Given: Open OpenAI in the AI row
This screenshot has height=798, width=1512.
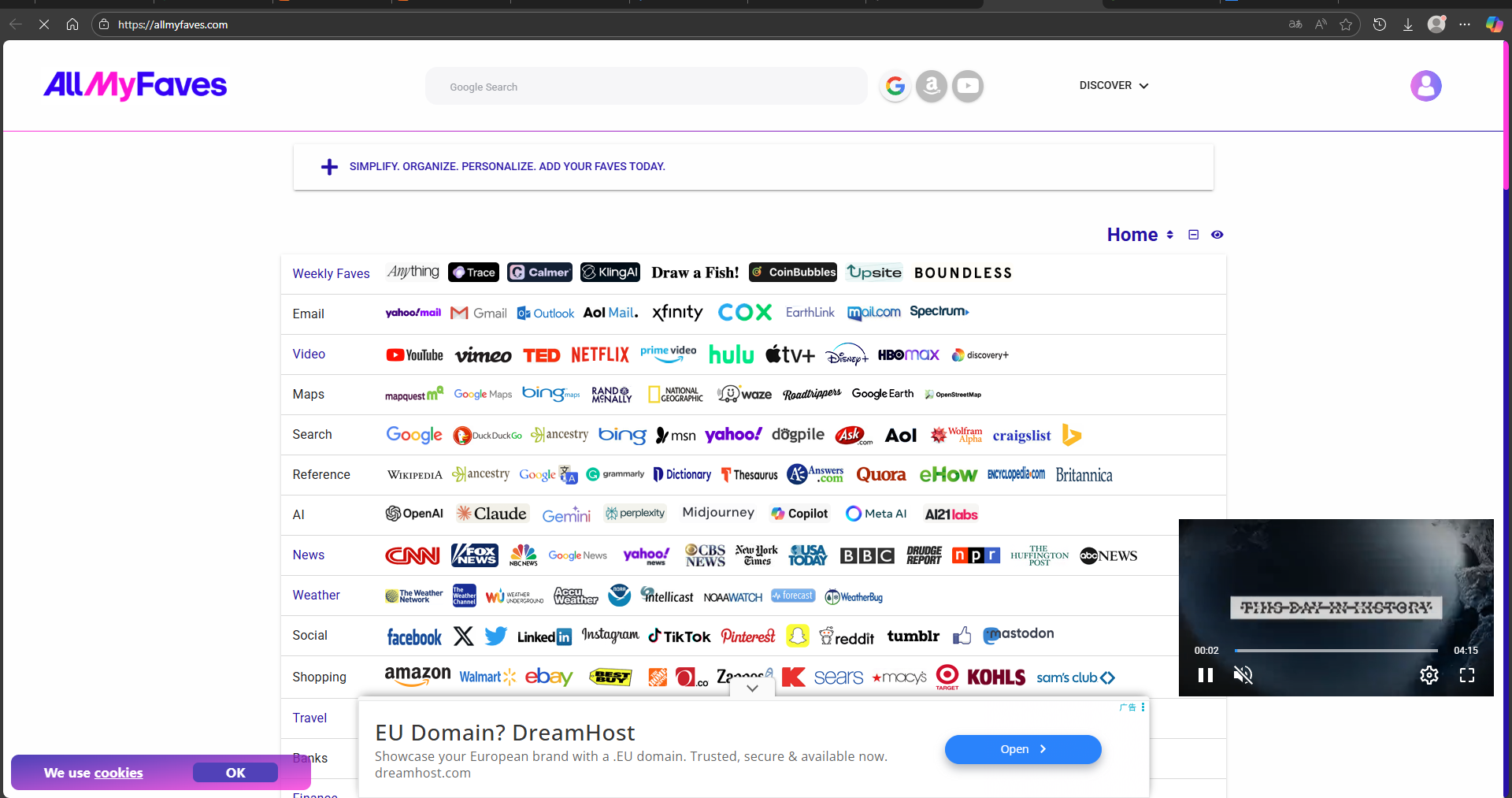Looking at the screenshot, I should [414, 514].
